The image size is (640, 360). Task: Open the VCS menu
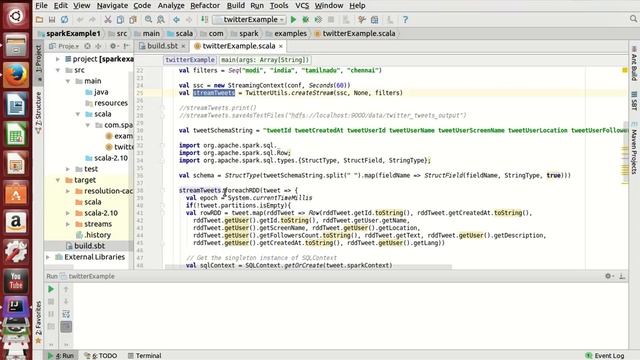point(302,6)
